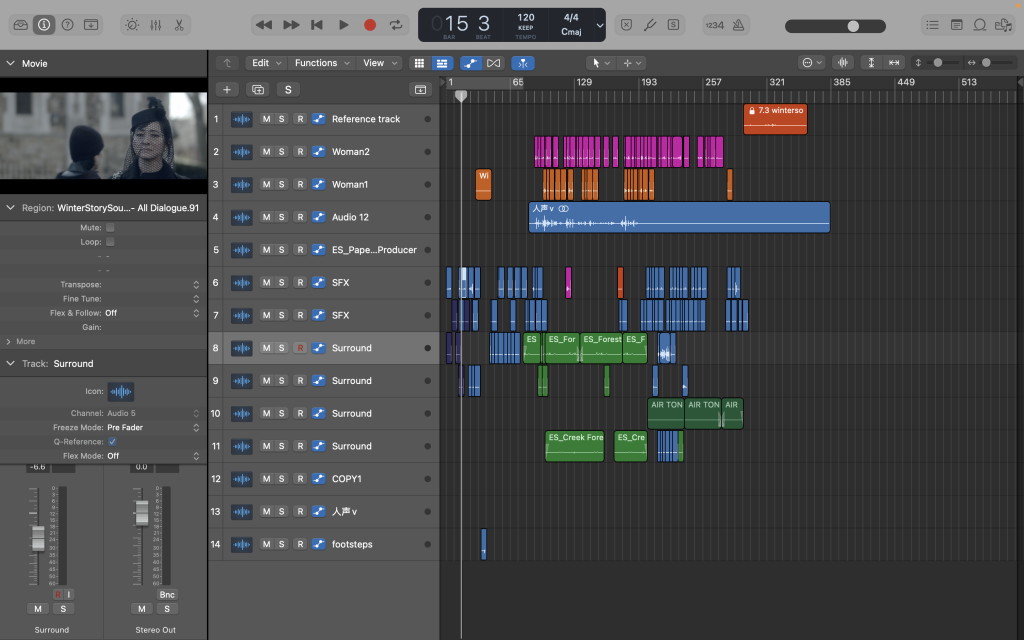
Task: Solo the Woman2 track
Action: [281, 152]
